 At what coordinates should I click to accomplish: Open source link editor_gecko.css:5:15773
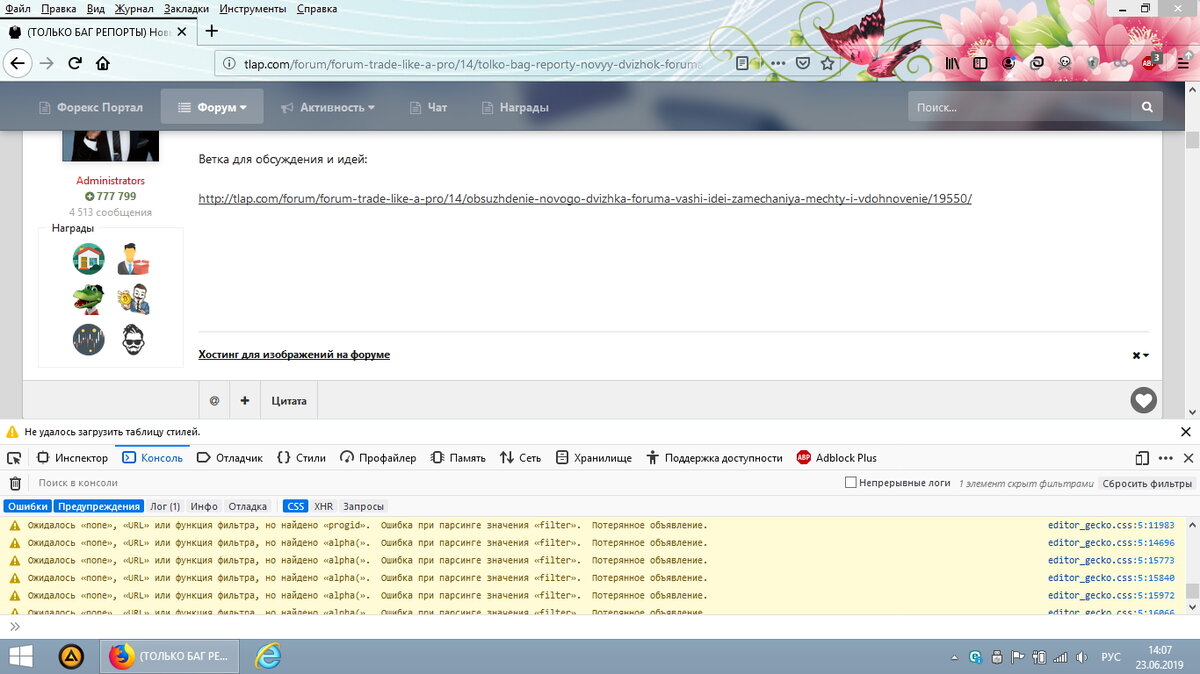[1111, 560]
